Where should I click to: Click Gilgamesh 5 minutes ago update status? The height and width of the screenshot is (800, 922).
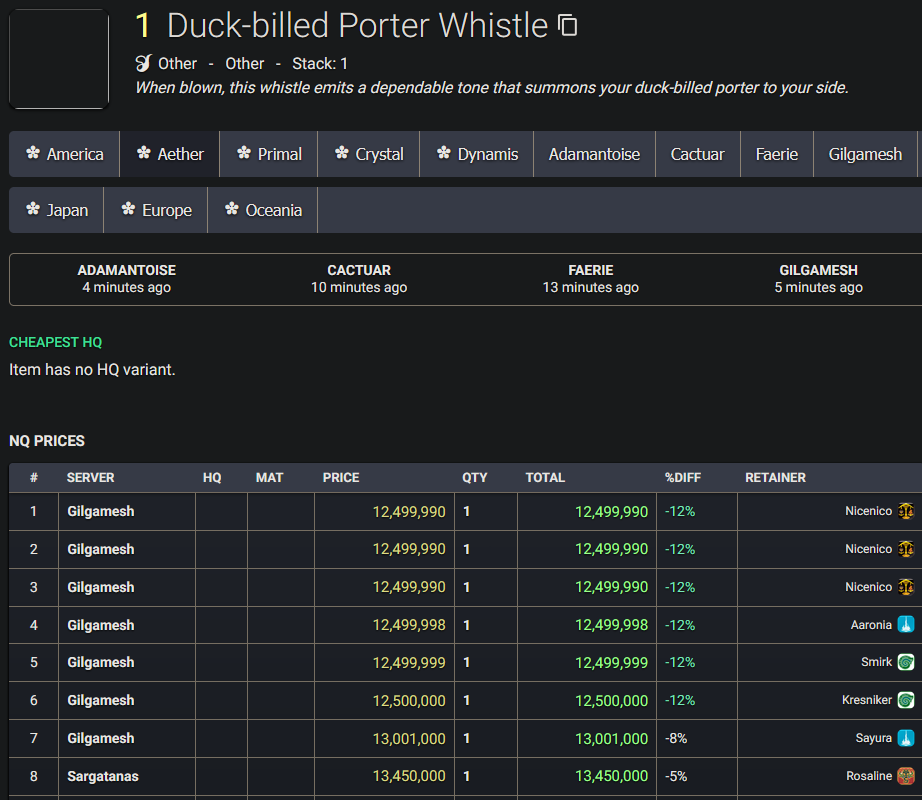(819, 279)
